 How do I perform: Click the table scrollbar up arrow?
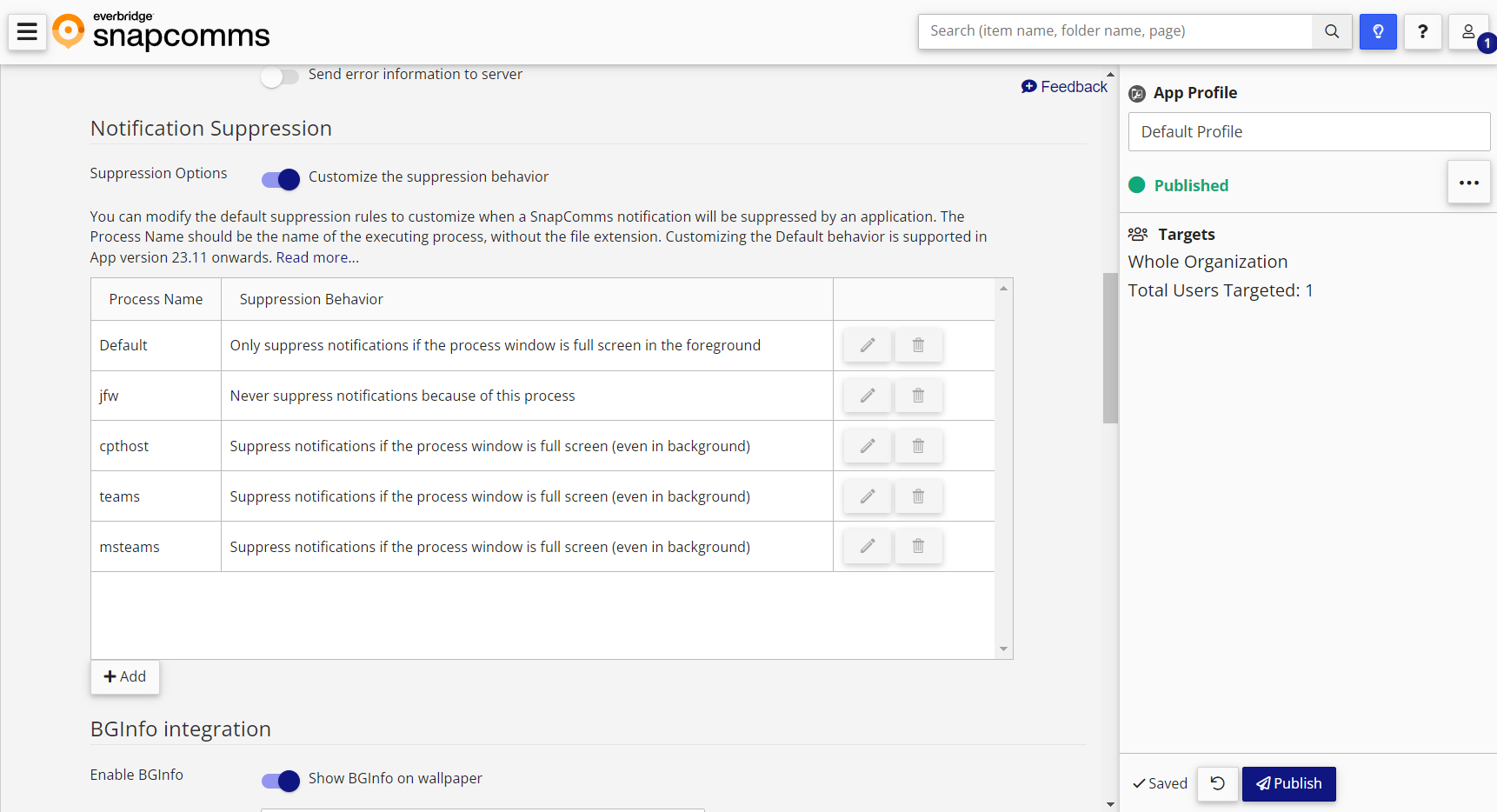pos(1004,289)
